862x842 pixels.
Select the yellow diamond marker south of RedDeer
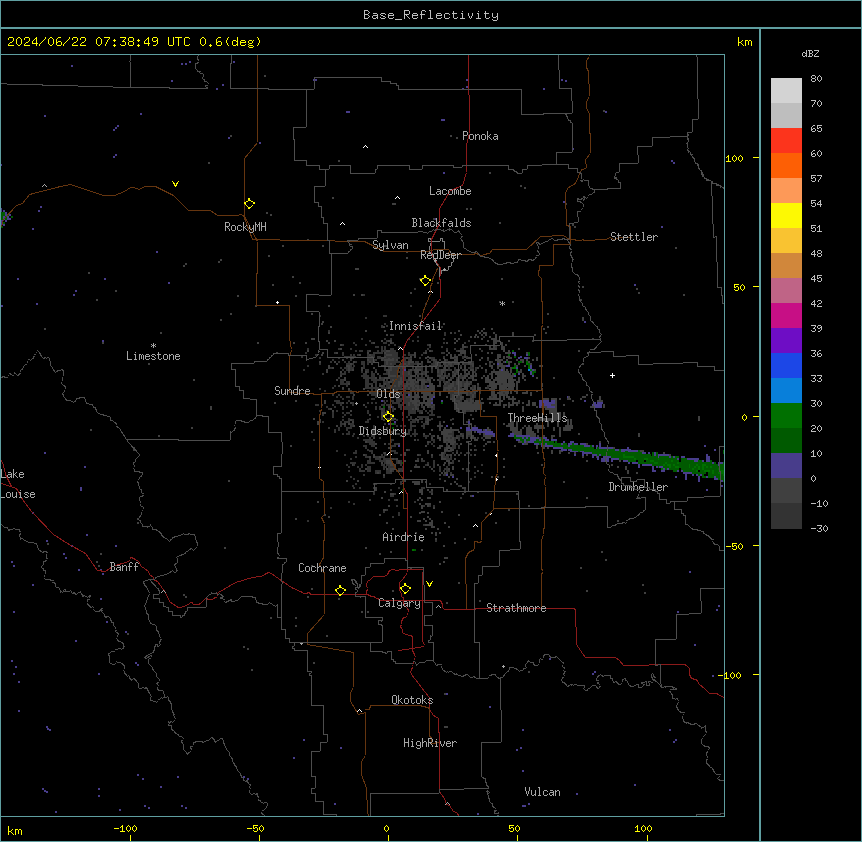tap(426, 281)
